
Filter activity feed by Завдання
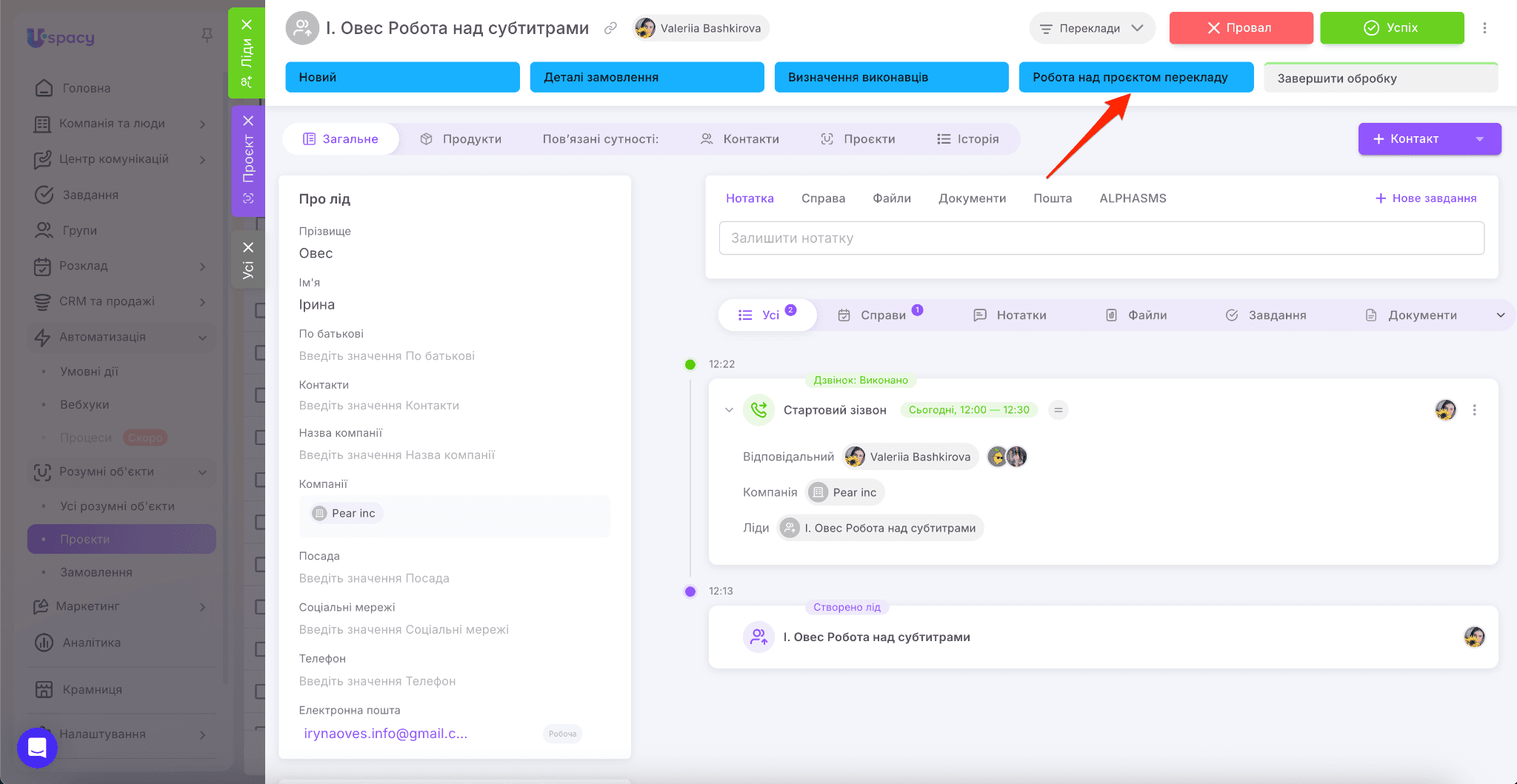1266,315
